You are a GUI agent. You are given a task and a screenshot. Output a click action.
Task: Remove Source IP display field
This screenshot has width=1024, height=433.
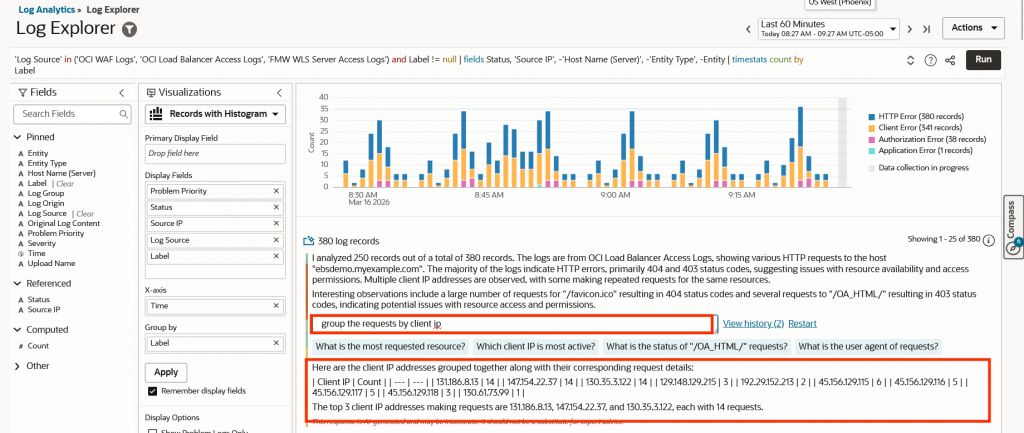coord(276,223)
